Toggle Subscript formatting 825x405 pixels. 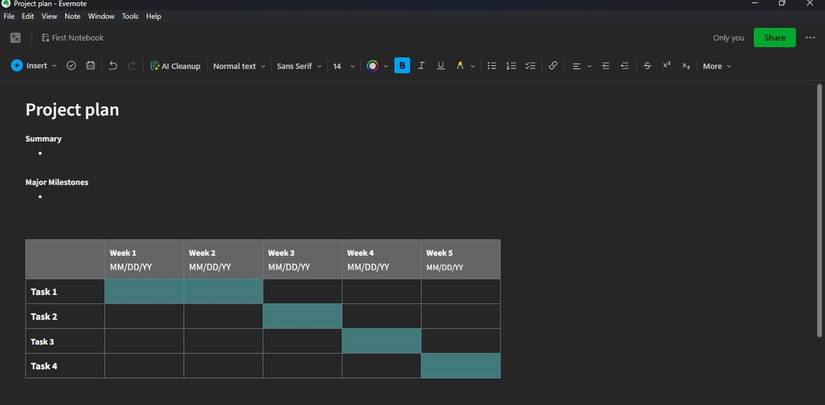click(686, 66)
